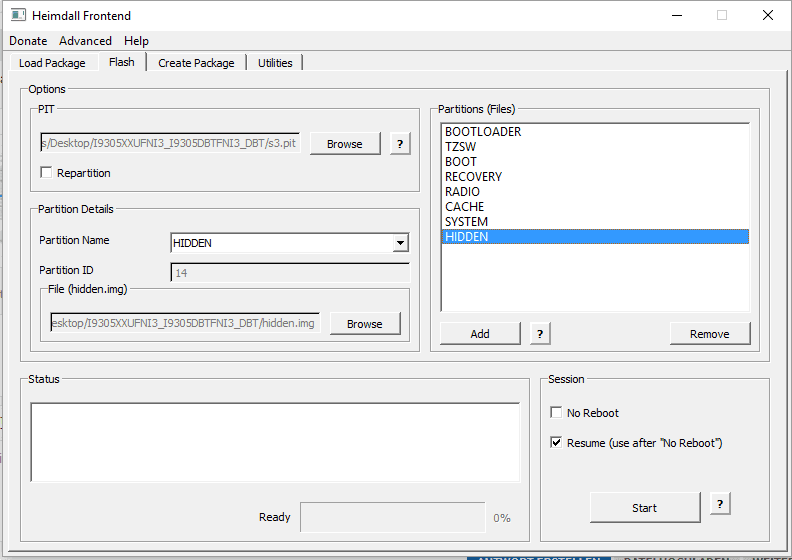Go to the Utilities tab

pos(275,63)
